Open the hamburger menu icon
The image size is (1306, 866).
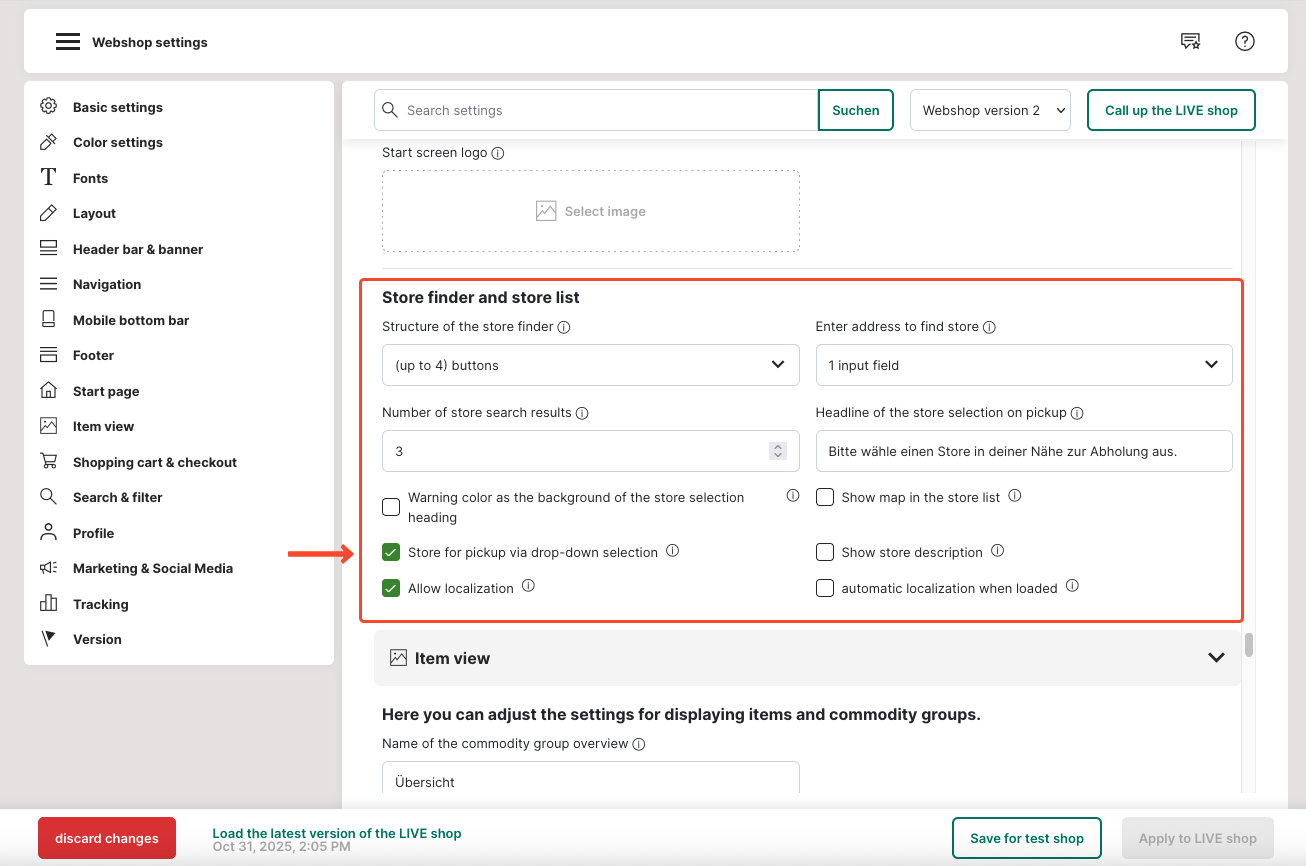[x=67, y=42]
